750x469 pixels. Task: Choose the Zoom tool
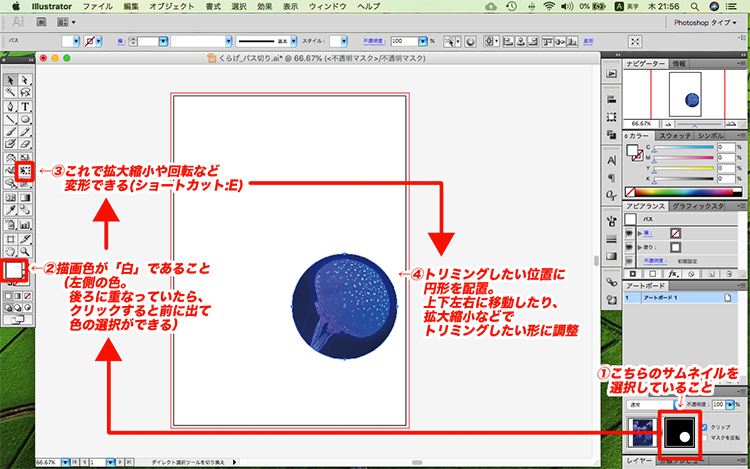25,251
